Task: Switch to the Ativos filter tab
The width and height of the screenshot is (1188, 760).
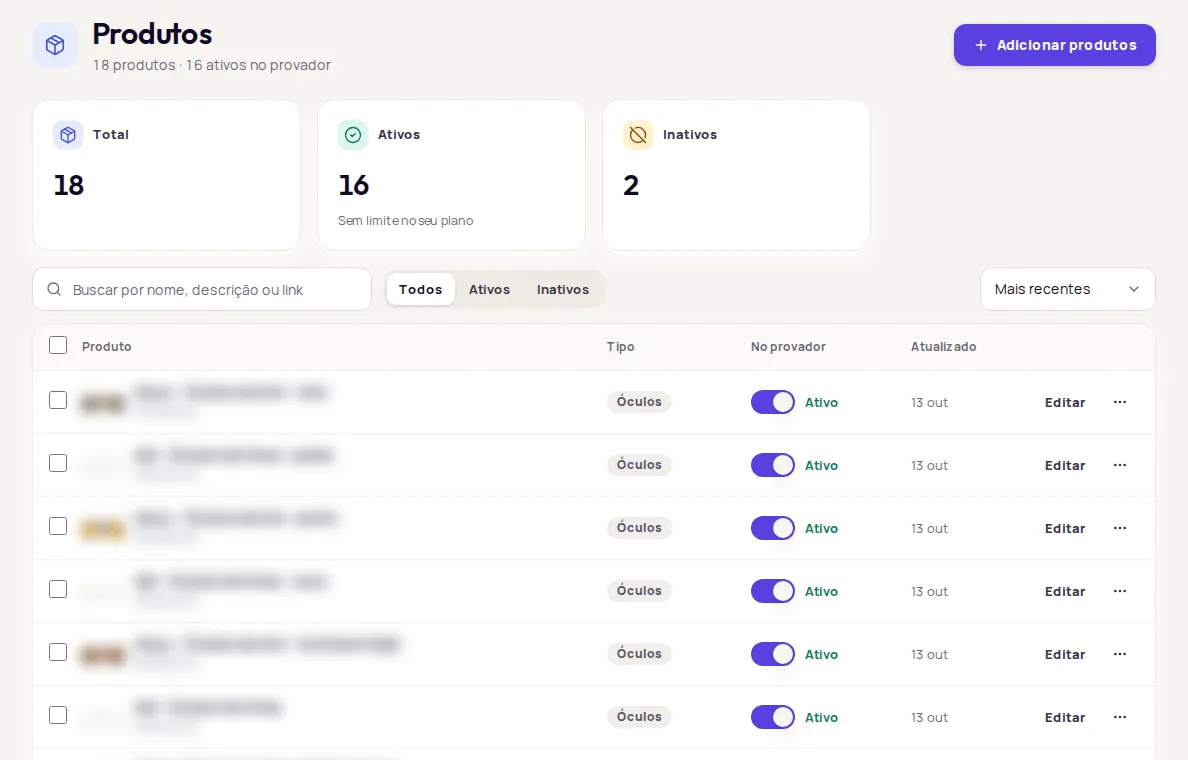Action: 489,289
